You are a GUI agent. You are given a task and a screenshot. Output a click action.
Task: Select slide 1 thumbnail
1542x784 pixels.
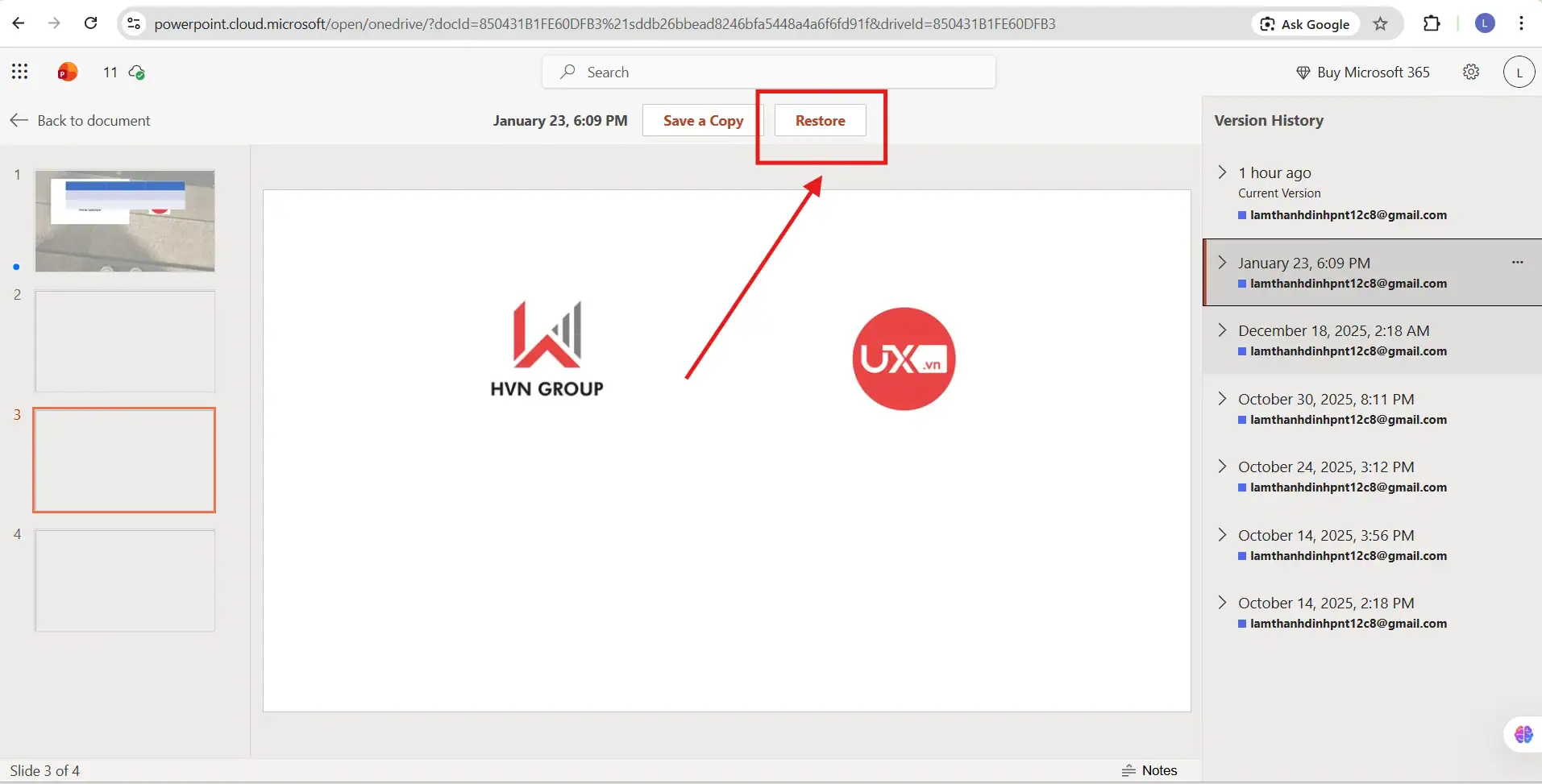(x=125, y=221)
